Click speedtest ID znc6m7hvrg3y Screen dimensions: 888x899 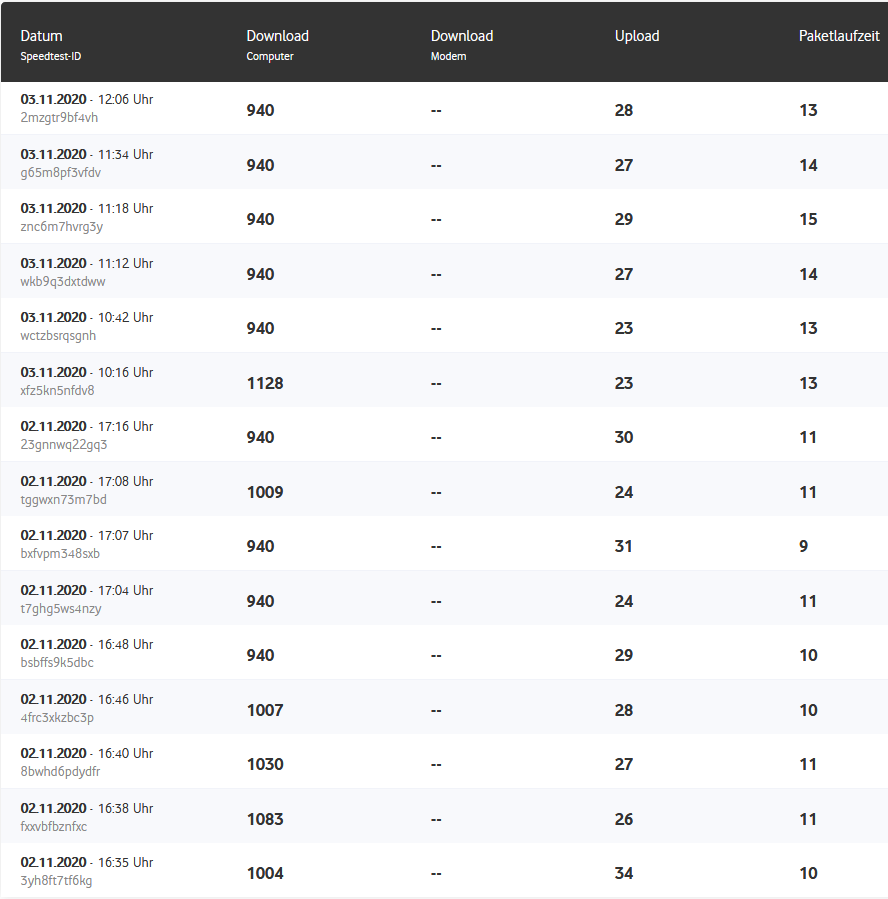61,227
